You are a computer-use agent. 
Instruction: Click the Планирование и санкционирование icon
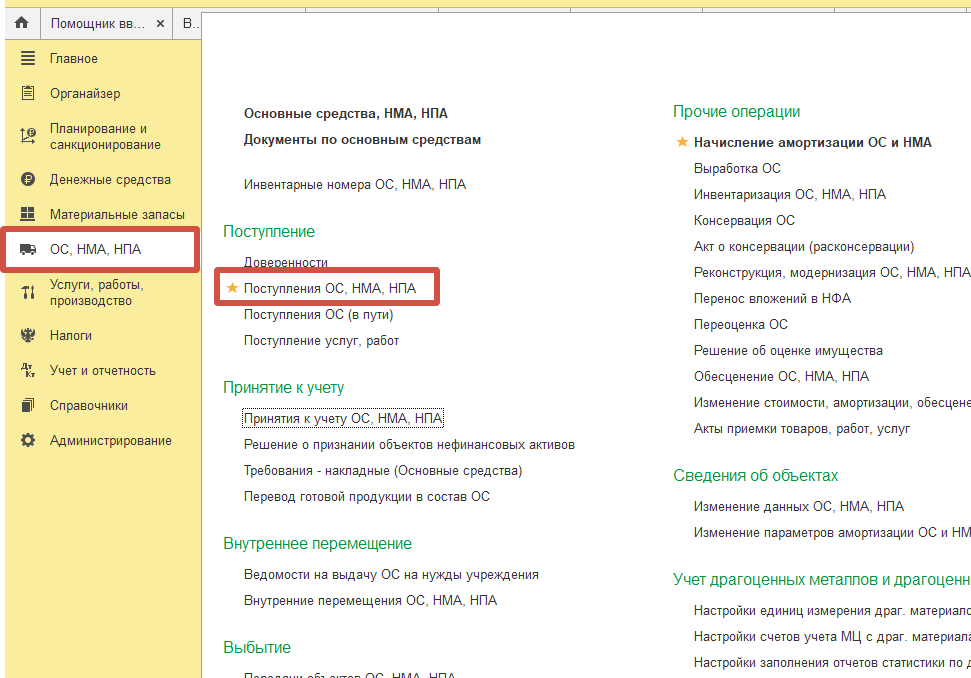click(28, 136)
